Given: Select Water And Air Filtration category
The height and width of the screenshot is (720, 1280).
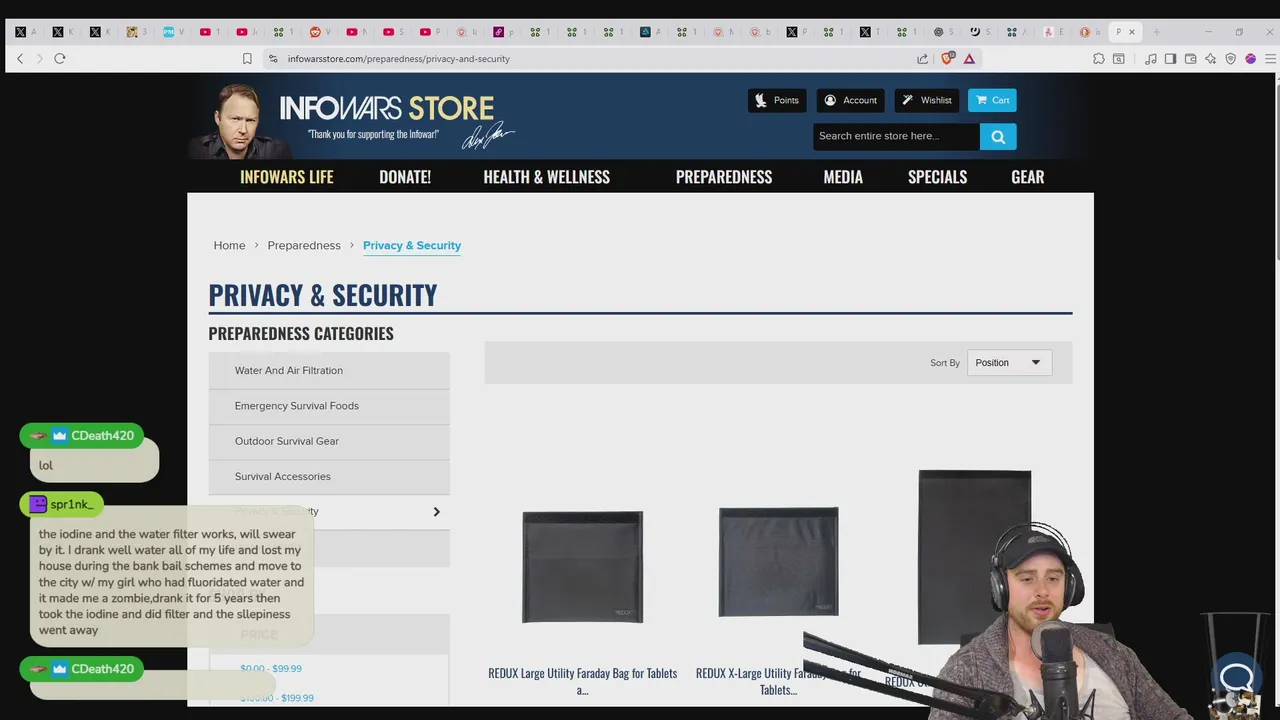Looking at the screenshot, I should (x=329, y=371).
